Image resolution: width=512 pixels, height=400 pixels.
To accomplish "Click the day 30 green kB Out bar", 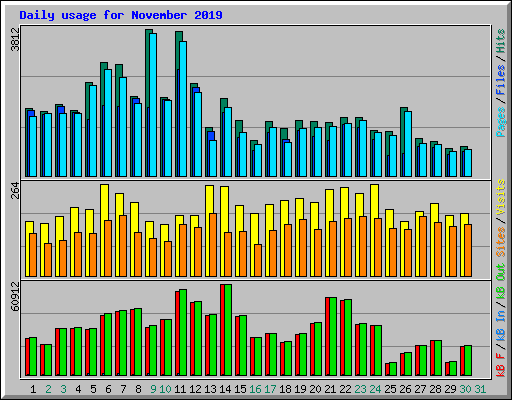I will tap(468, 360).
